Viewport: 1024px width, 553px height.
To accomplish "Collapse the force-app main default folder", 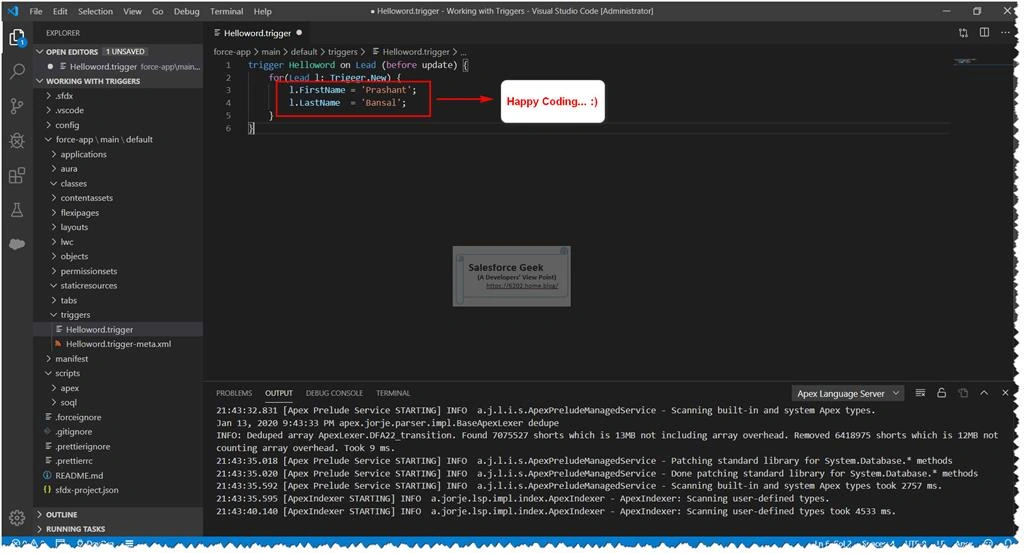I will tap(118, 140).
